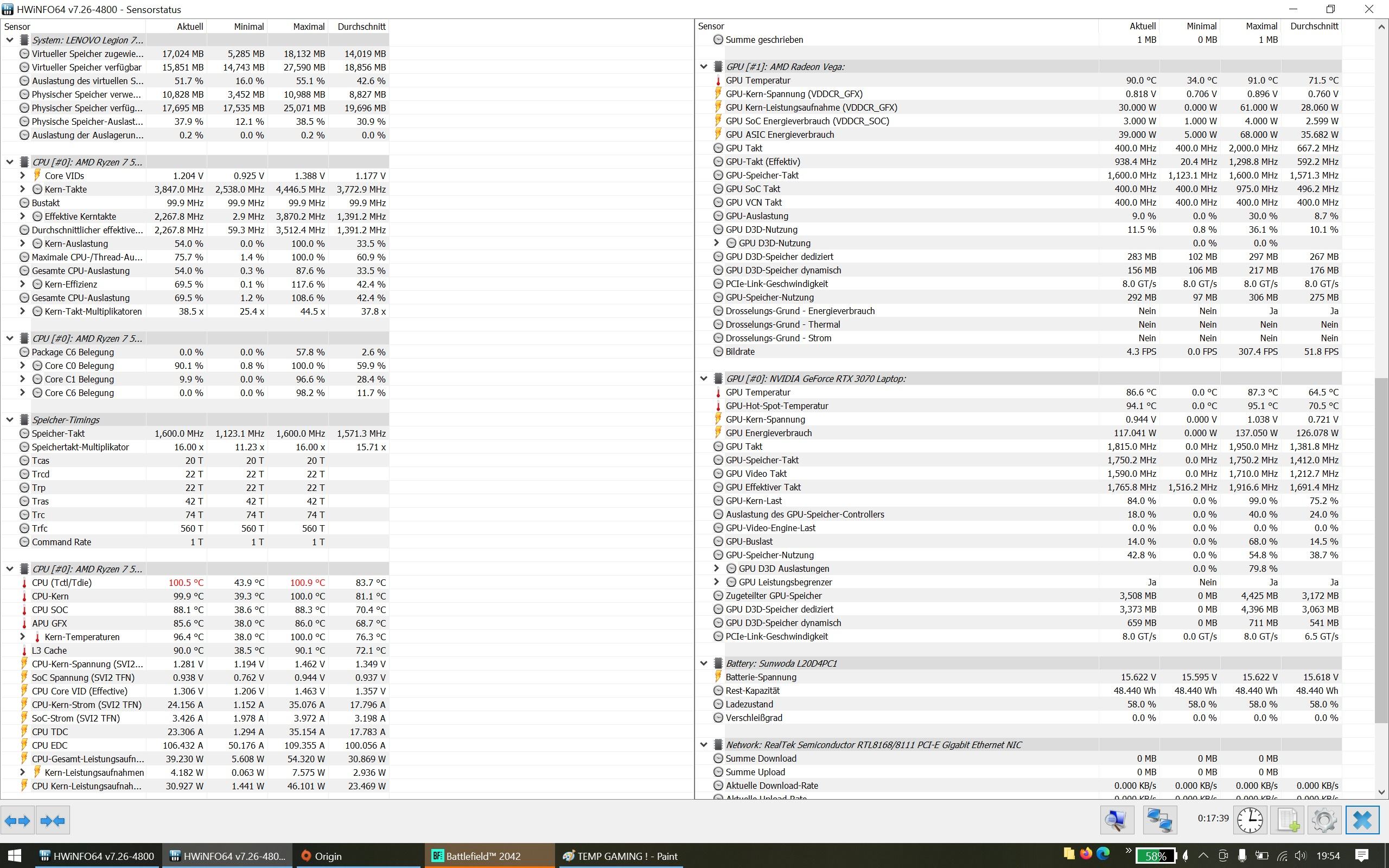Click the Firefox tray icon
This screenshot has width=1389, height=868.
click(1085, 853)
